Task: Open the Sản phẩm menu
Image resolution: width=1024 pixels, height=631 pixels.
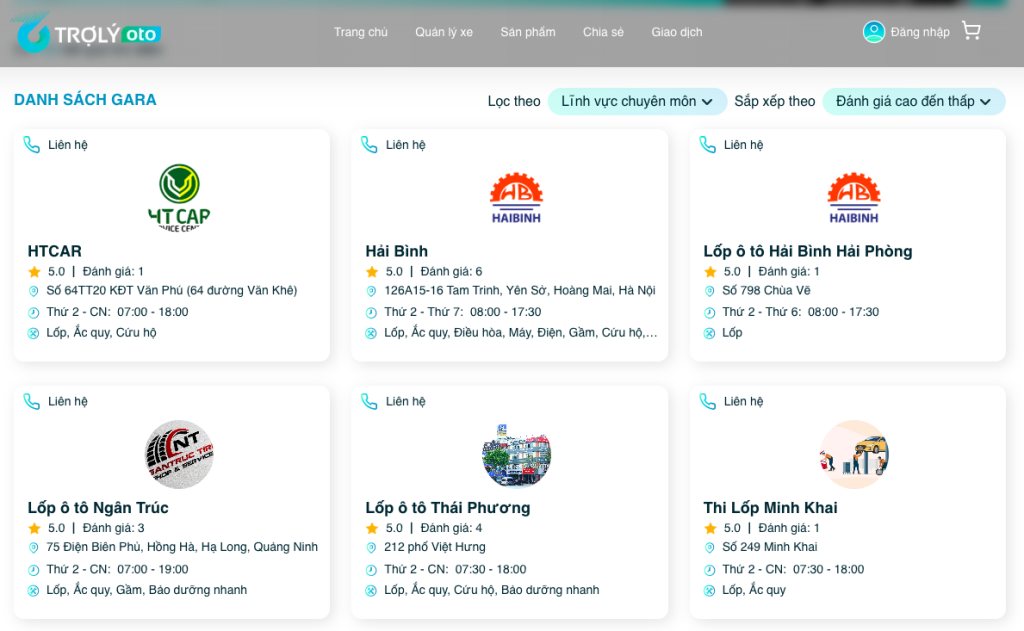Action: 528,32
